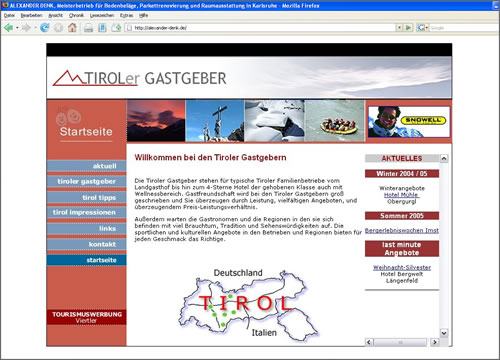The image size is (500, 360).
Task: Reload the page with the refresh icon
Action: (44, 28)
